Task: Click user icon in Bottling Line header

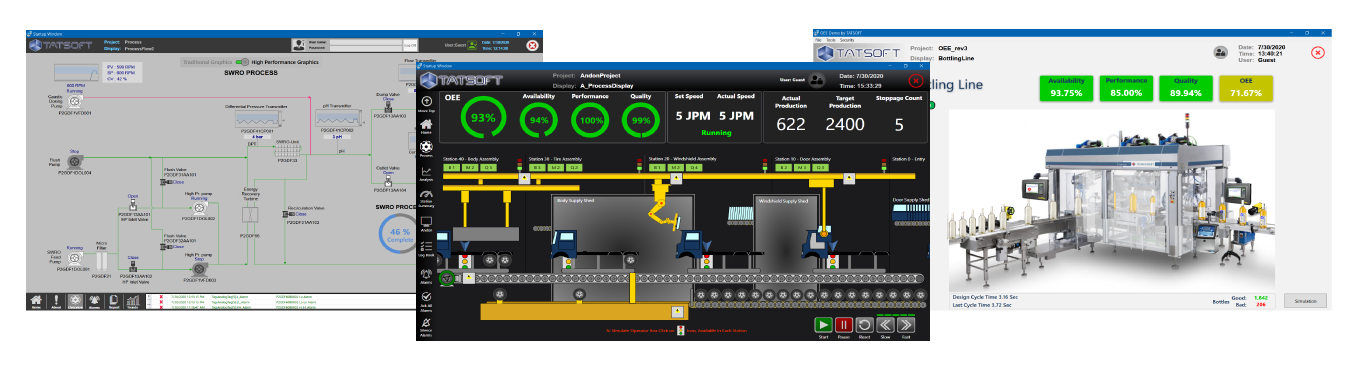Action: pos(1220,52)
